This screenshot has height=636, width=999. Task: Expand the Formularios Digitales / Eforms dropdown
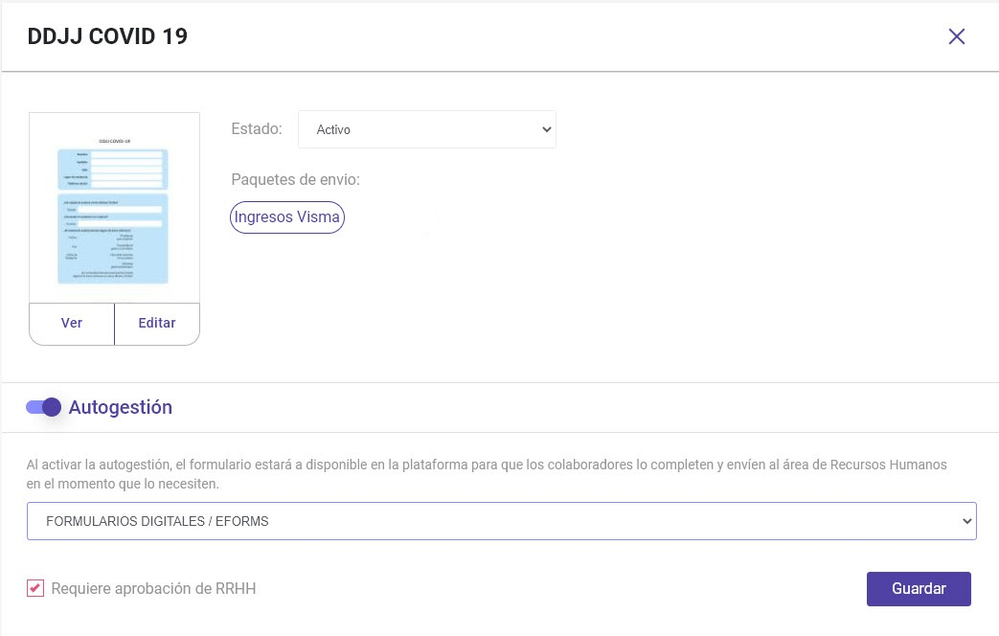(x=501, y=521)
